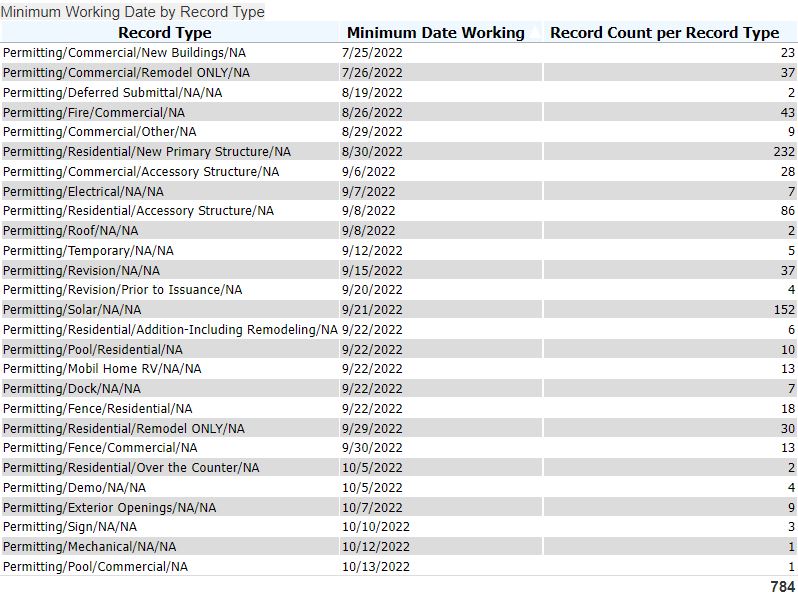Click the date '8/29/2022'

(x=372, y=132)
